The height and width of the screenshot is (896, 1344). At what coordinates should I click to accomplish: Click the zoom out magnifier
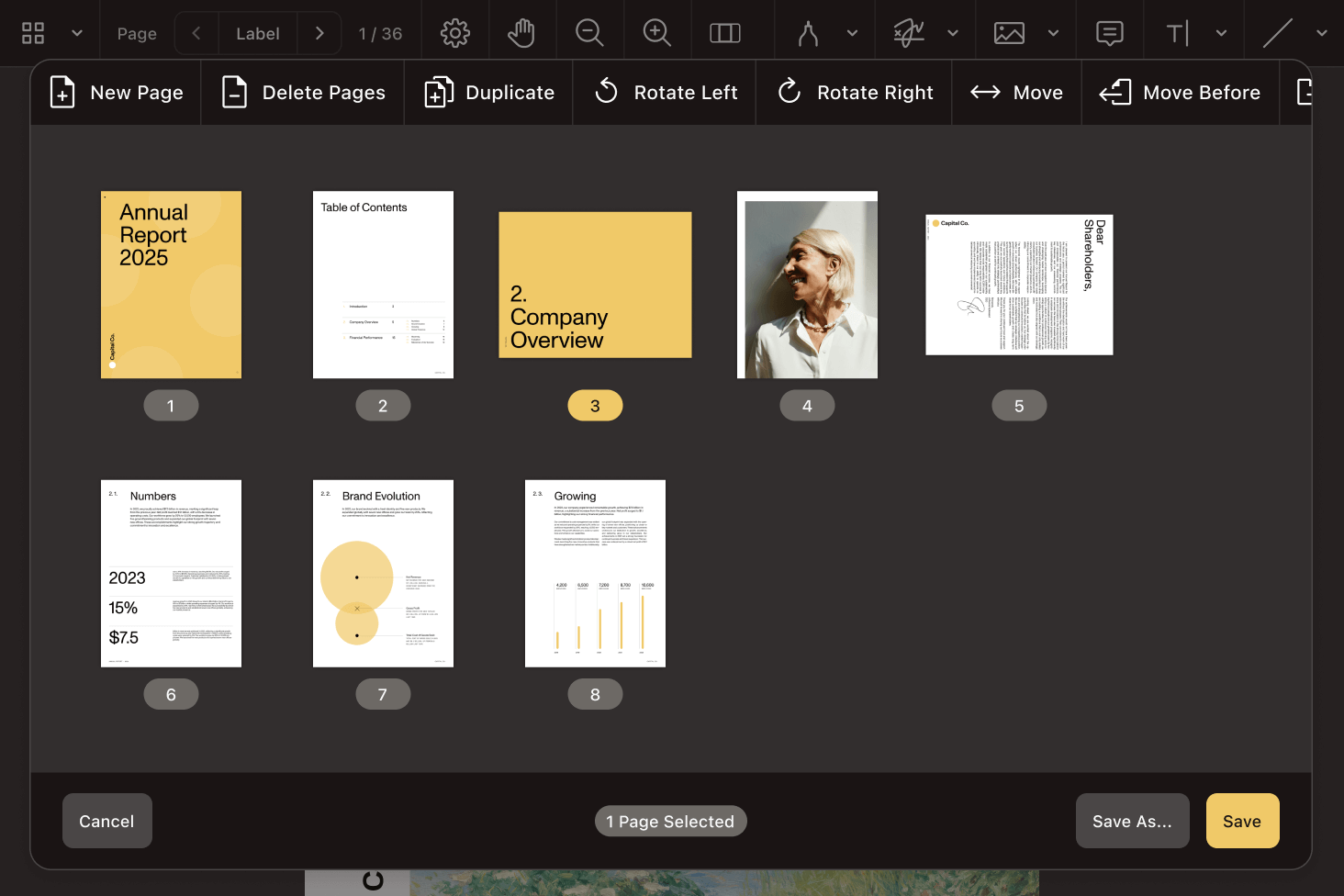pos(589,33)
